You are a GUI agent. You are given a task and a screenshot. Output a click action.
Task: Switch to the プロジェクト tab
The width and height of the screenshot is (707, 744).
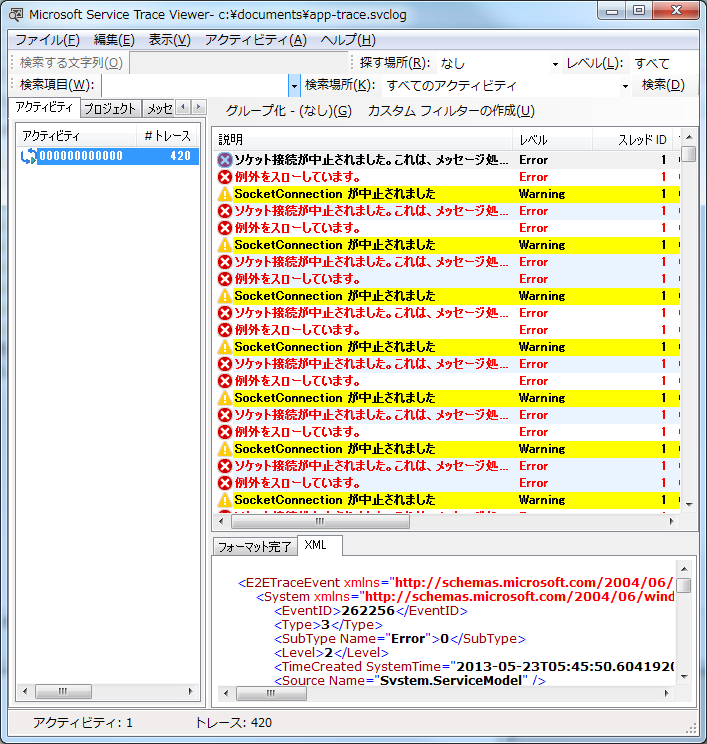point(110,109)
